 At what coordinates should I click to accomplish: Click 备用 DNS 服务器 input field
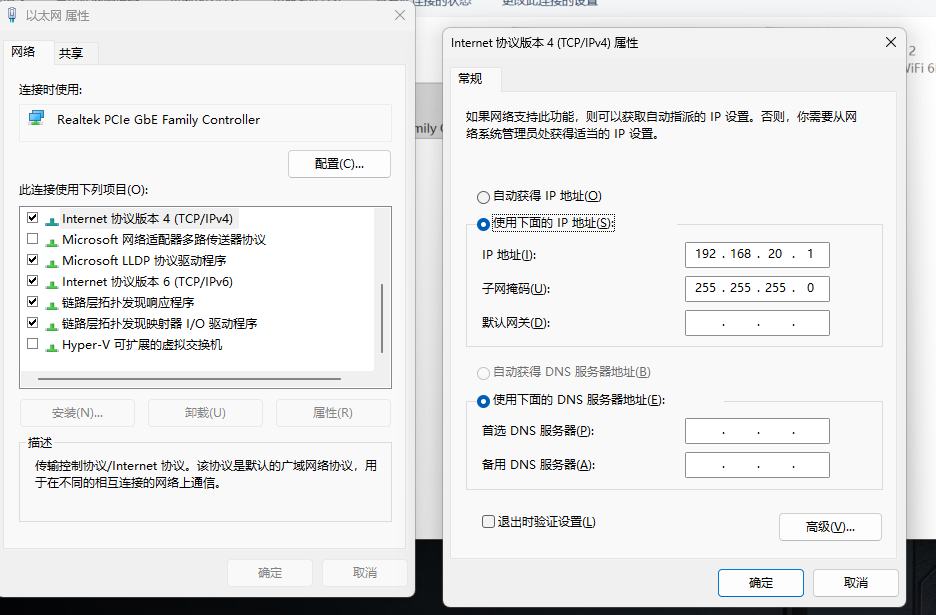(x=757, y=465)
